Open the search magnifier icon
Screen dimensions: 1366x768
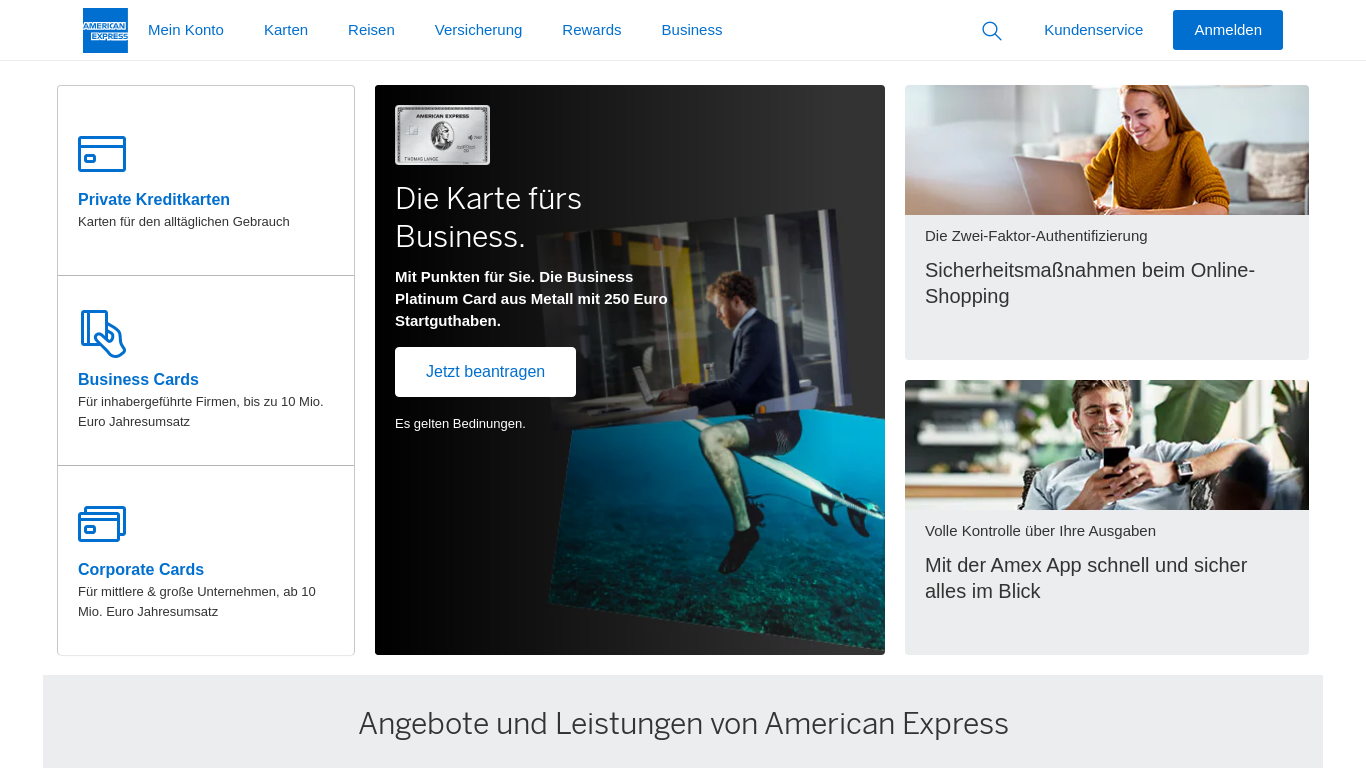(991, 31)
